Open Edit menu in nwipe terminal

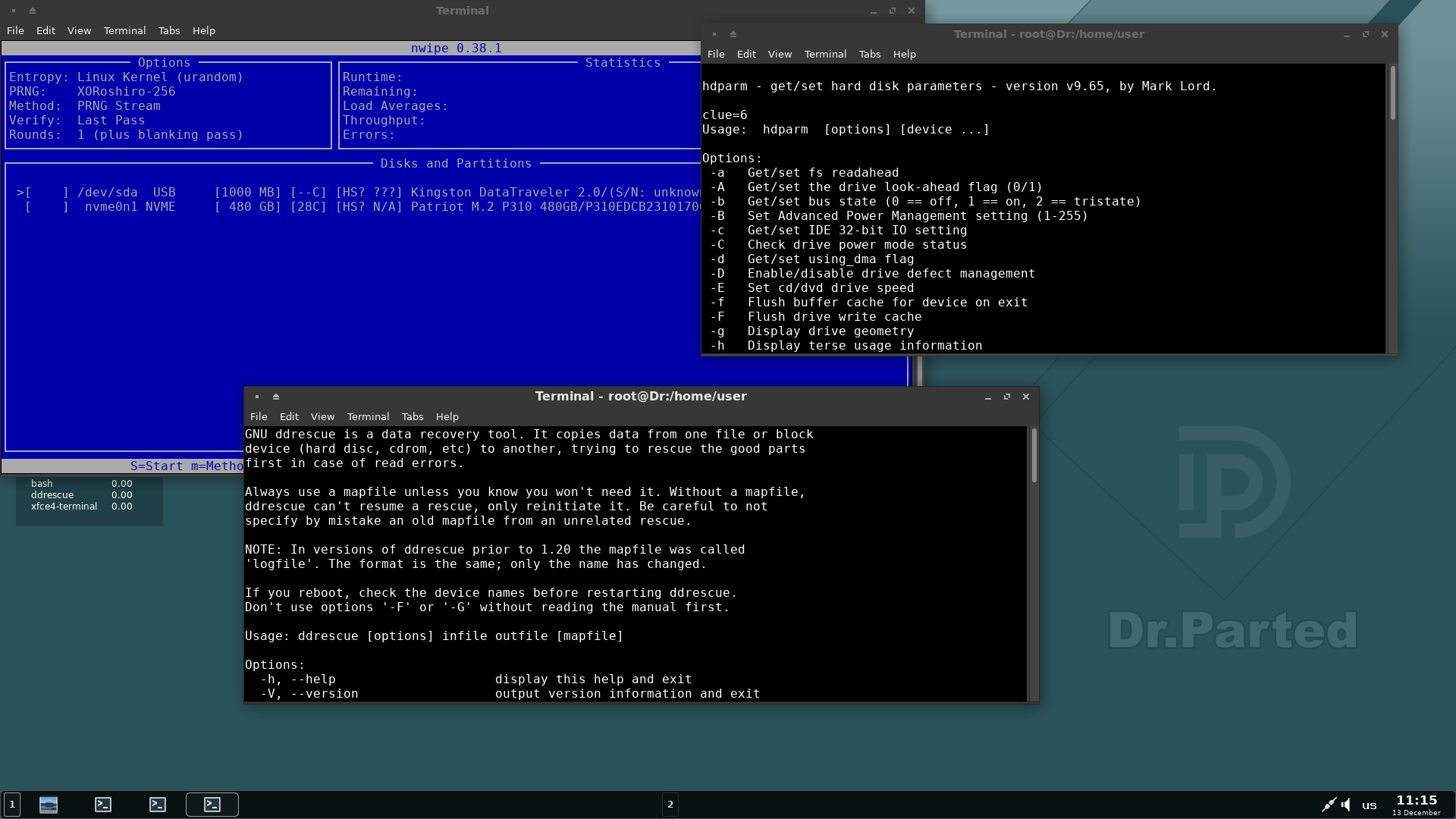tap(45, 31)
